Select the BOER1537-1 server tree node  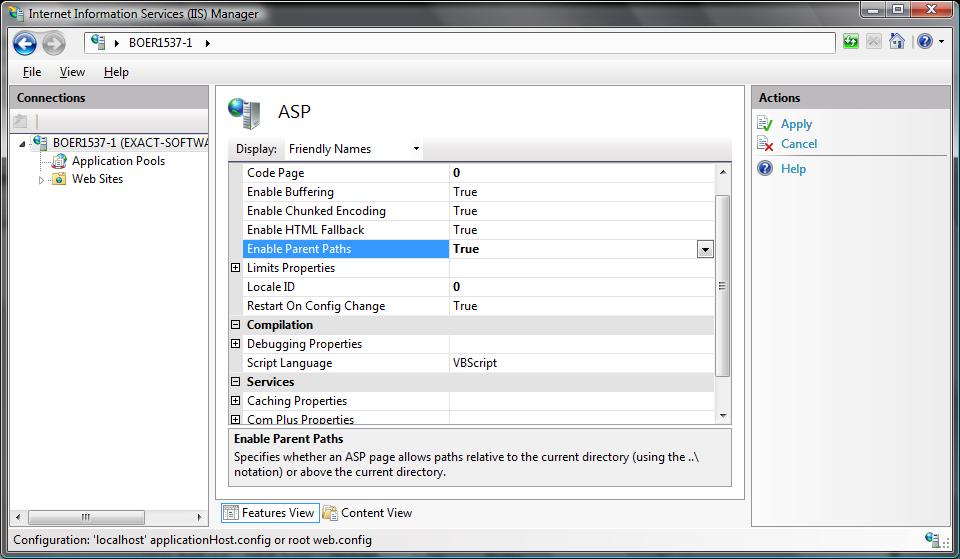pyautogui.click(x=130, y=143)
